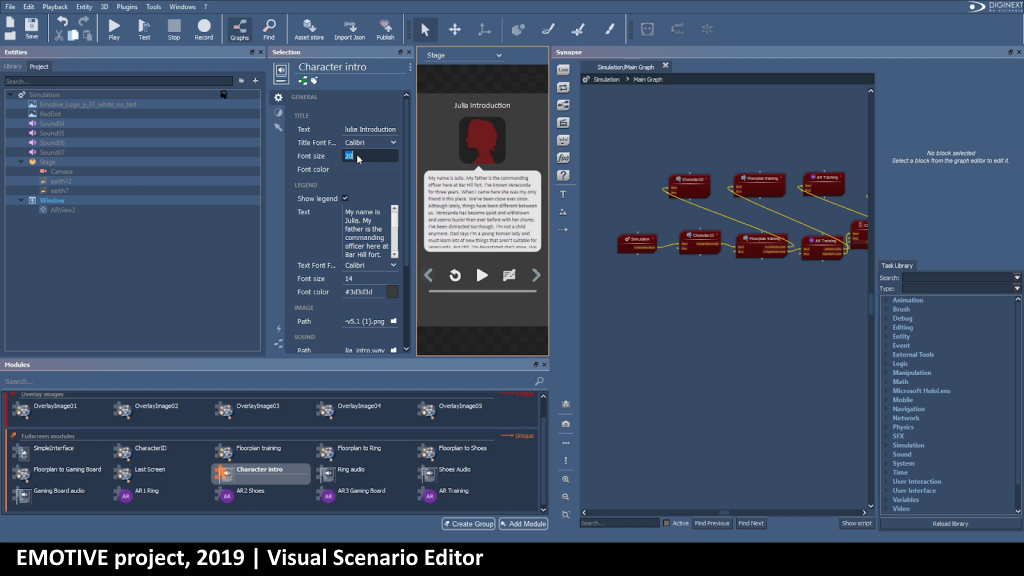The width and height of the screenshot is (1024, 576).
Task: Click the Reload library button
Action: (x=949, y=524)
